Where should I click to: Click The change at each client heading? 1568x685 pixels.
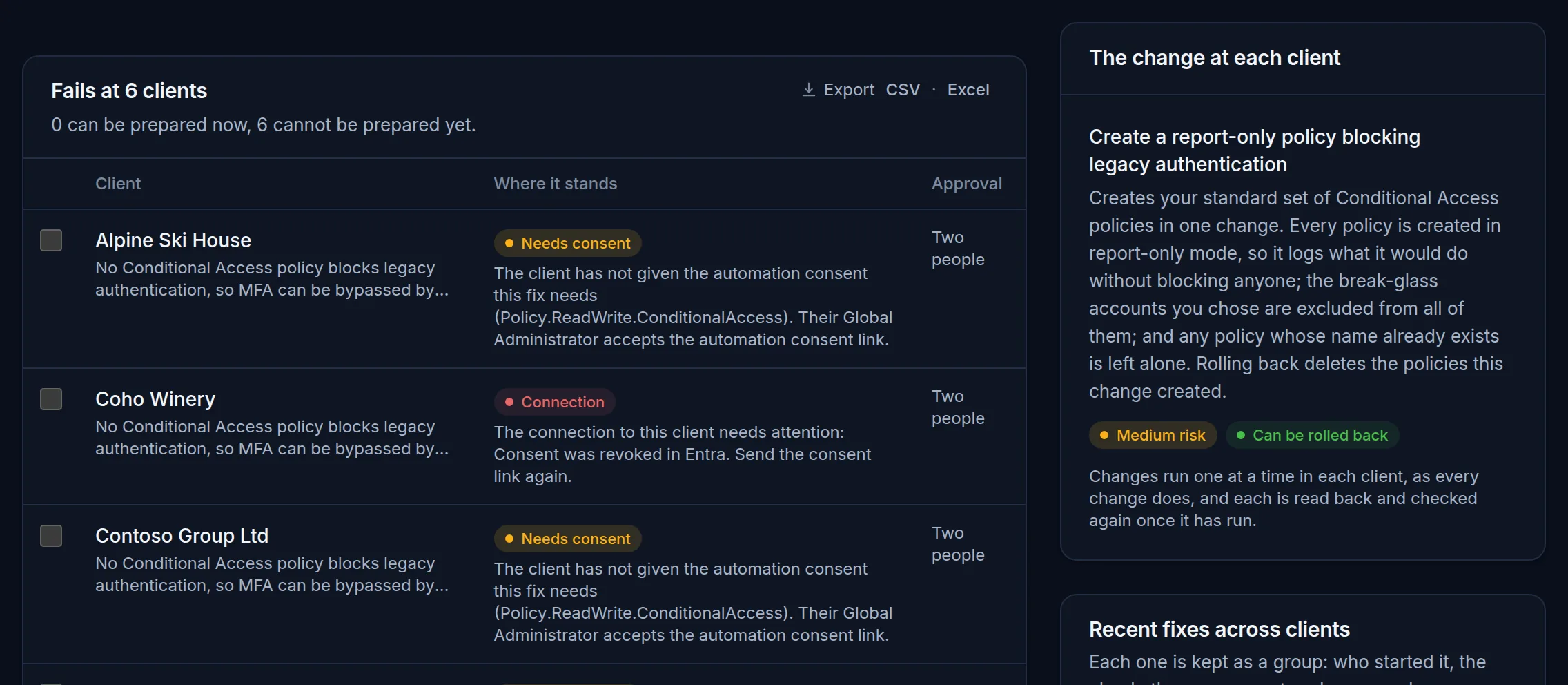(1215, 58)
